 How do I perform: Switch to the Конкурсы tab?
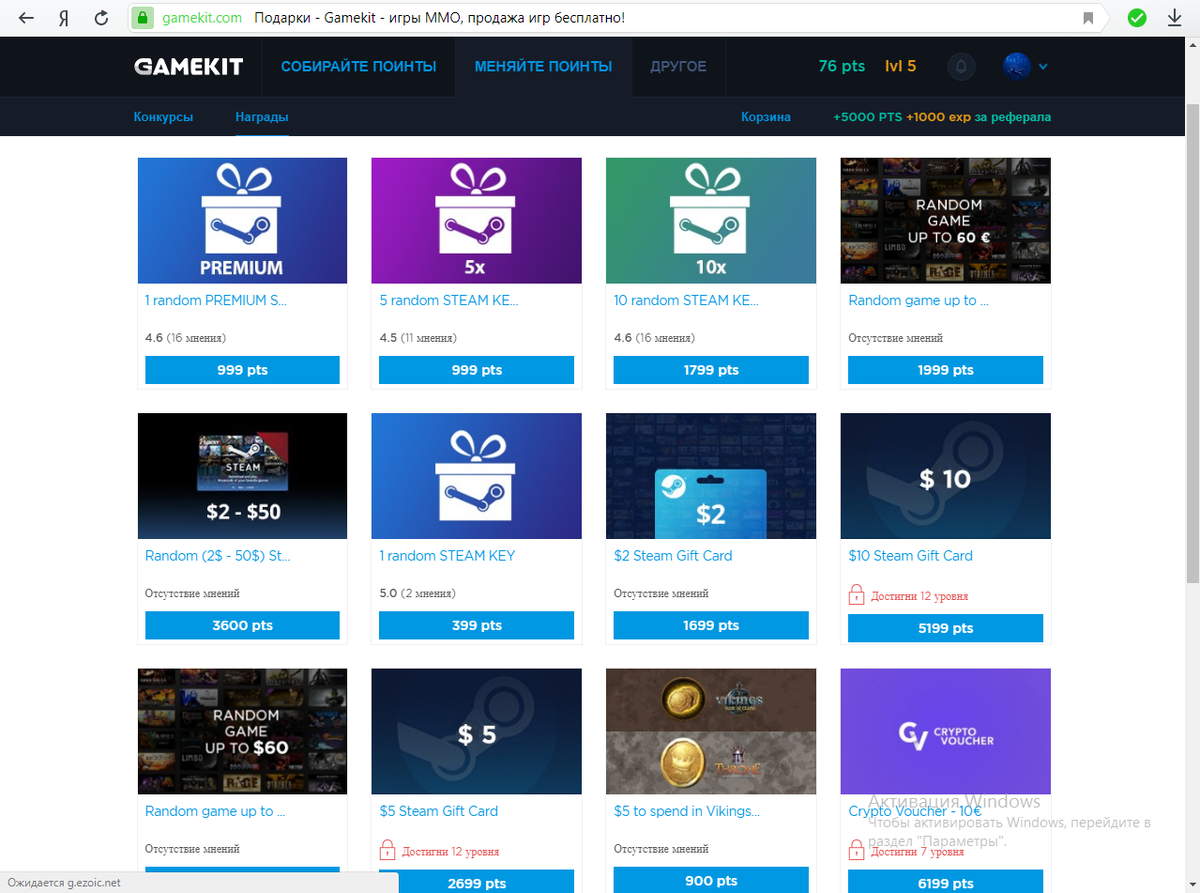pos(163,117)
